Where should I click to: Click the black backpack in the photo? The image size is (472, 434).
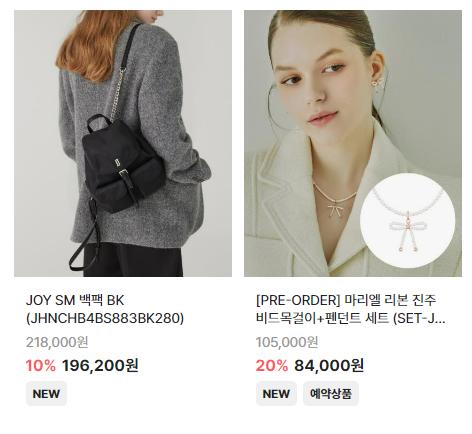click(x=124, y=163)
